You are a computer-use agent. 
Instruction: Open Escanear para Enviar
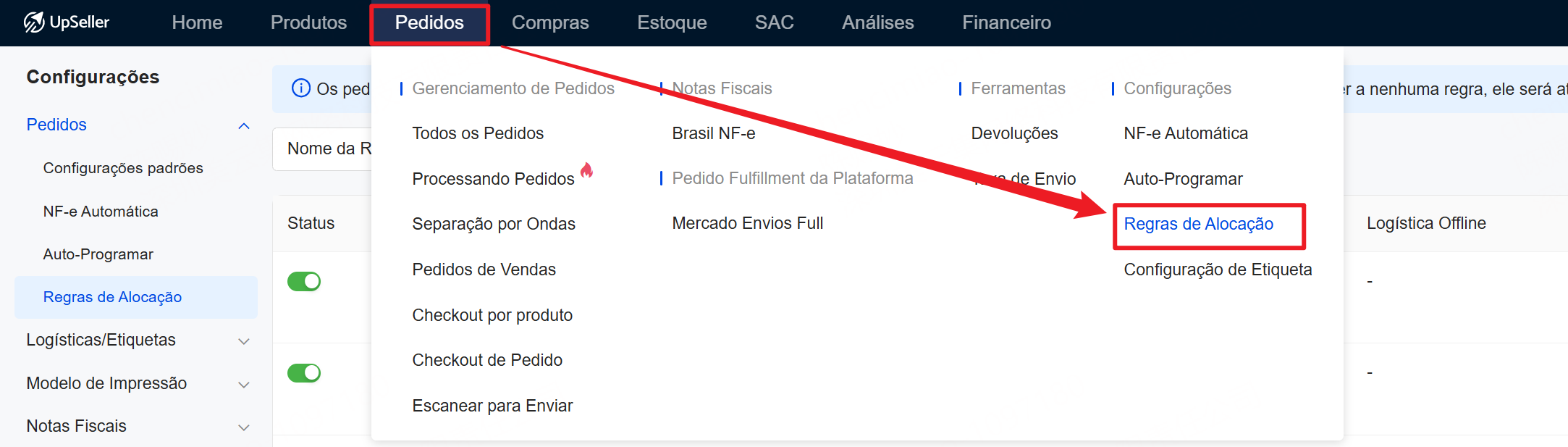492,406
